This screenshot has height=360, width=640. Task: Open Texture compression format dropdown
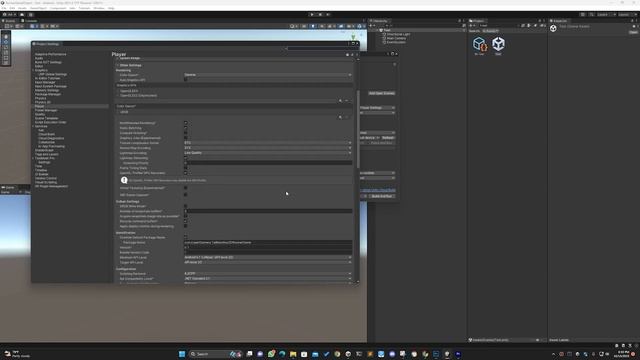click(x=268, y=143)
